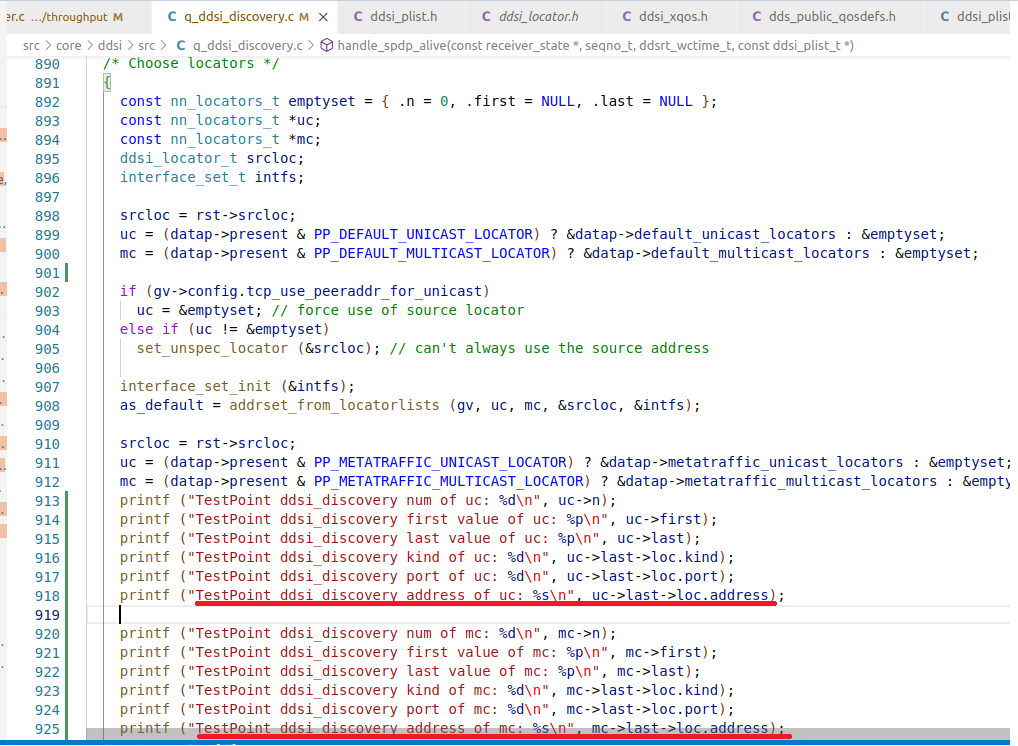Click the C file icon on q_ddsi_discovery.c tab
The height and width of the screenshot is (746, 1018).
tap(172, 16)
